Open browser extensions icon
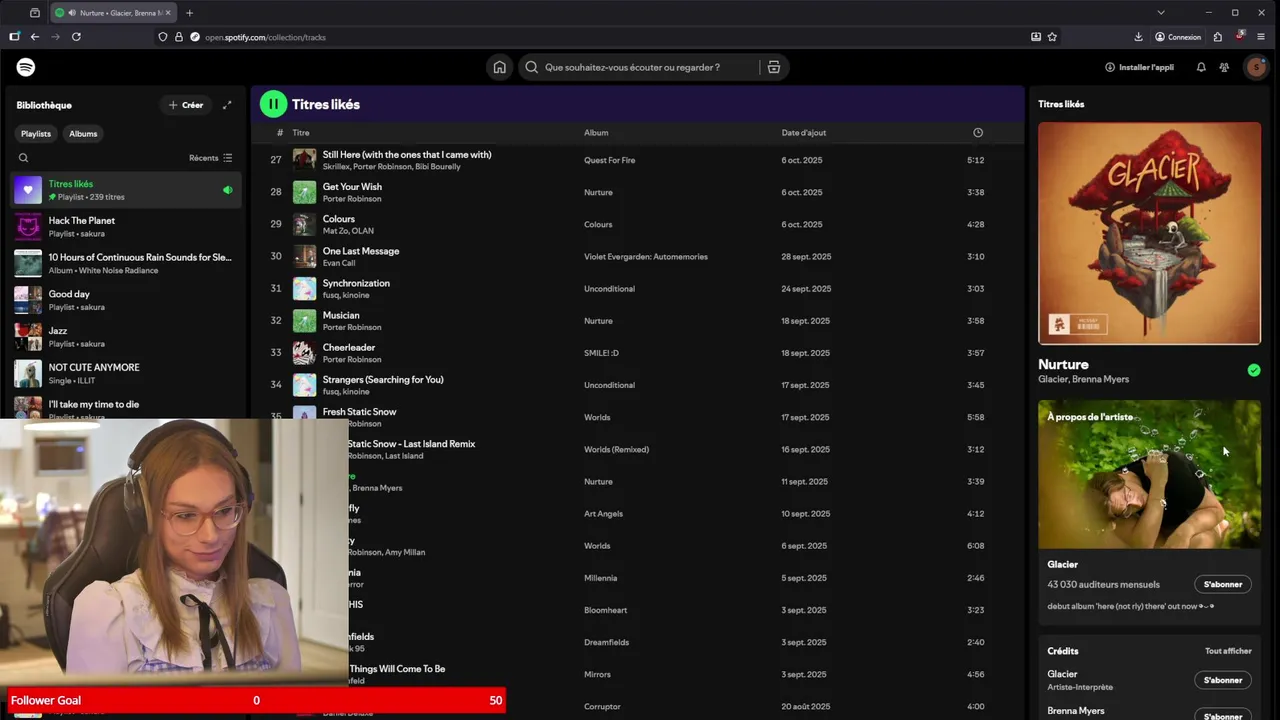Image resolution: width=1280 pixels, height=720 pixels. pos(1218,37)
